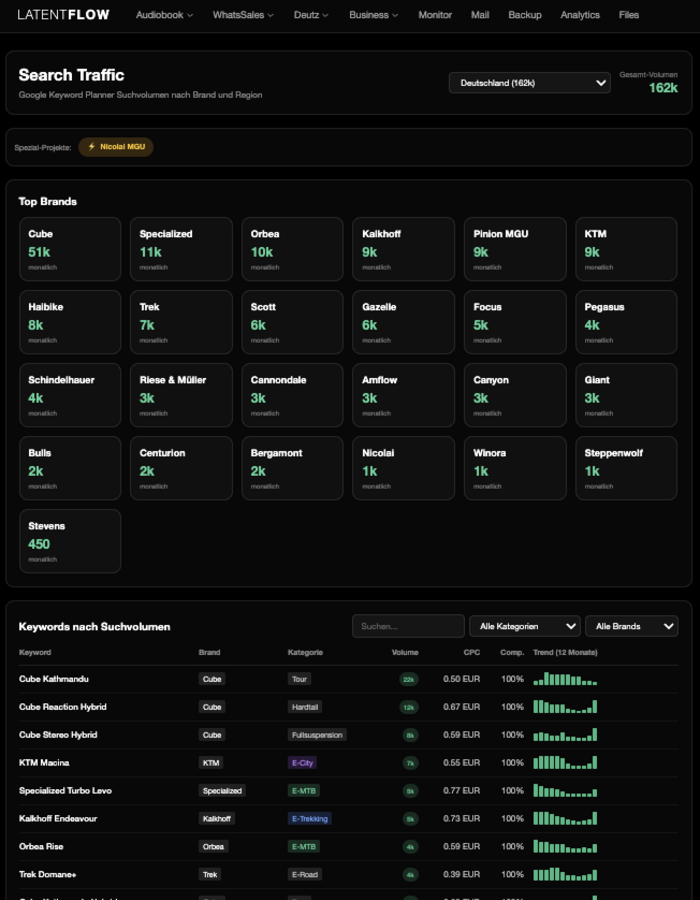Open the Files section
The image size is (700, 900).
click(629, 15)
